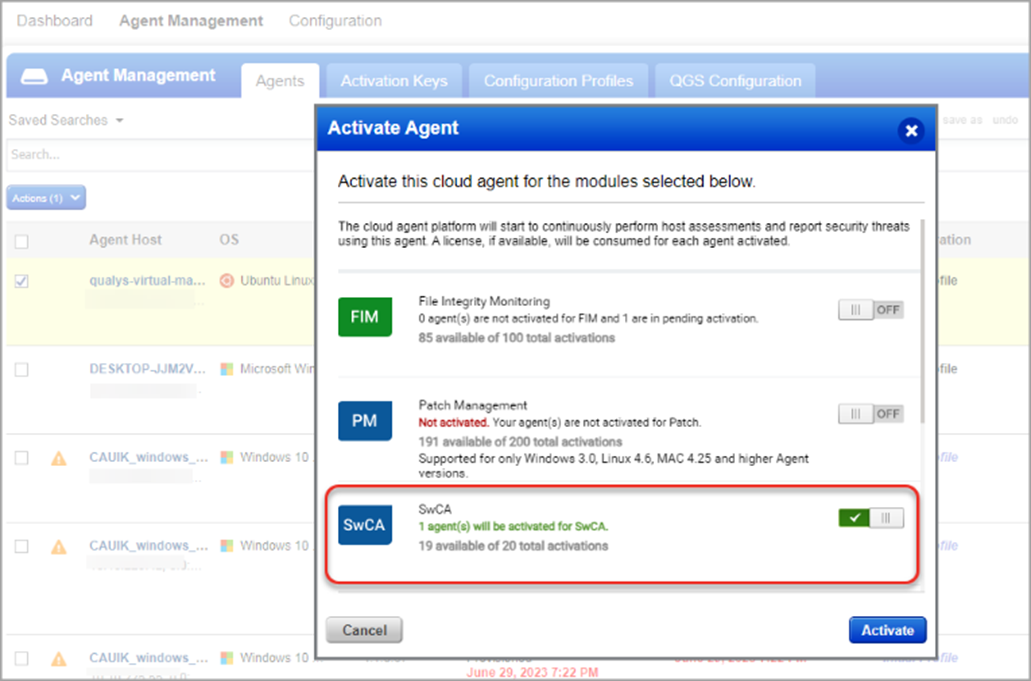Check the fourth row CAUIK_windows agent checkbox
Image resolution: width=1031 pixels, height=681 pixels.
22,546
